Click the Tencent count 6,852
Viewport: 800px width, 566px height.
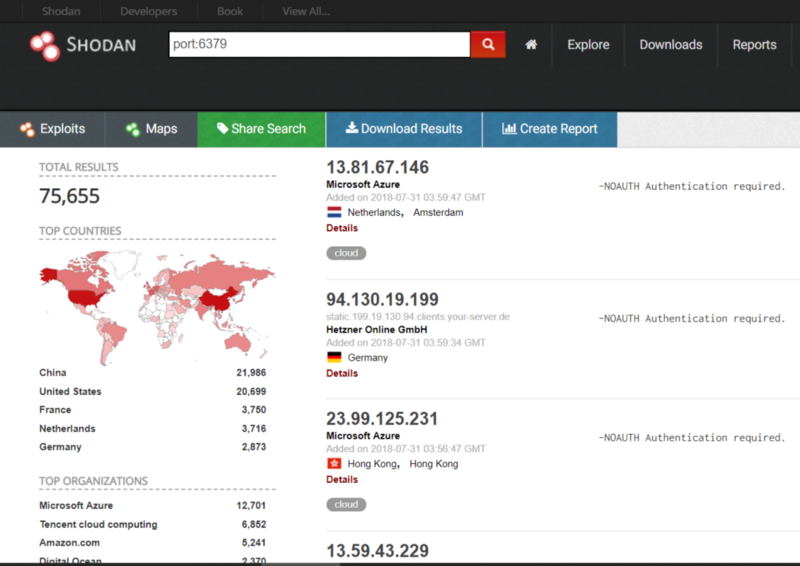click(254, 525)
